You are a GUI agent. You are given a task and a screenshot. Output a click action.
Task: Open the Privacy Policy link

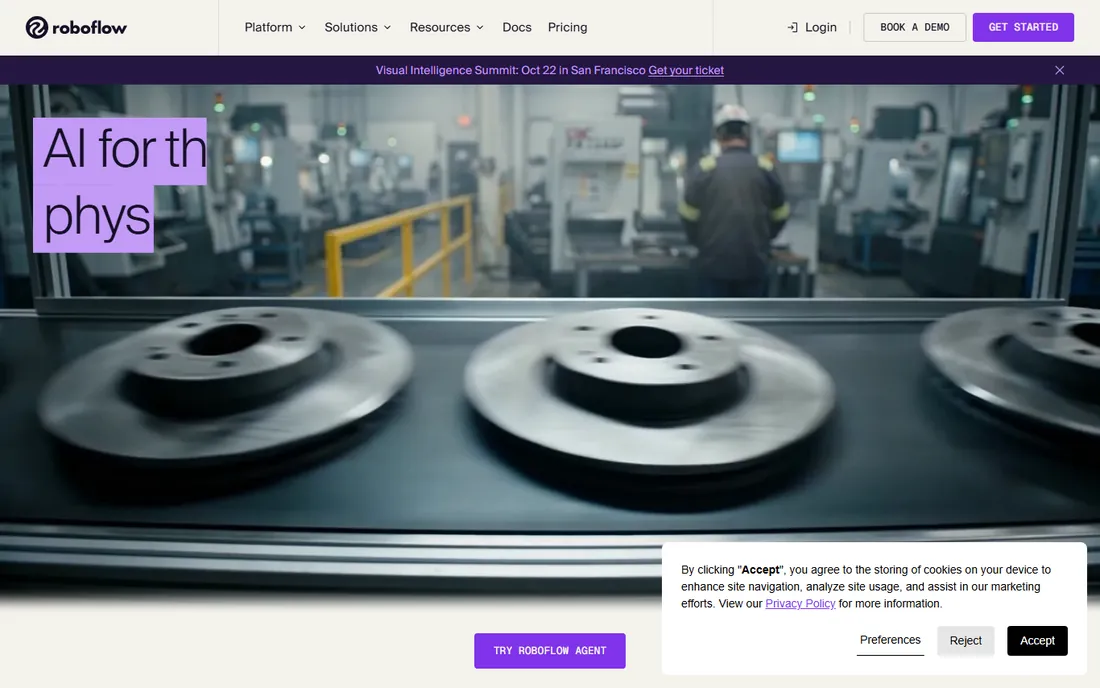point(800,604)
